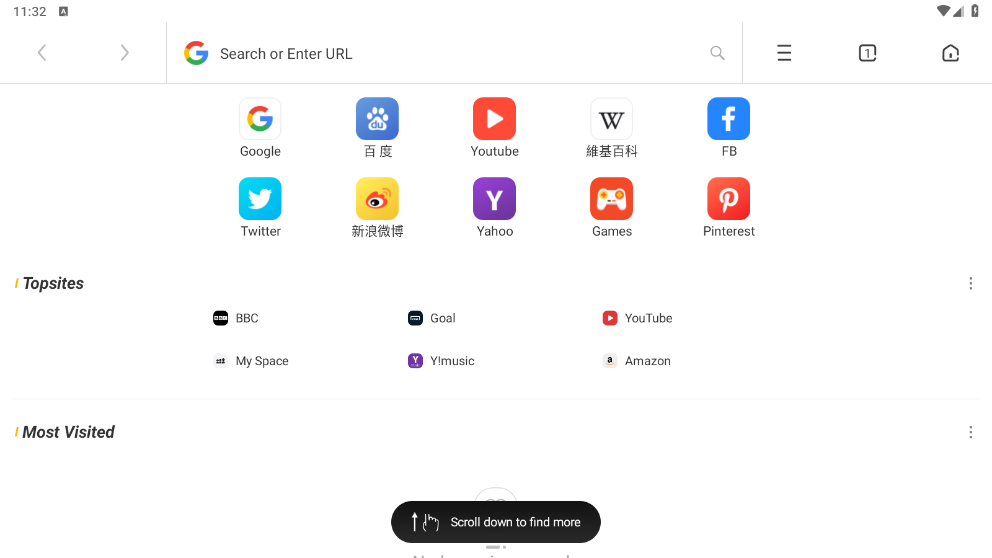
Task: Expand Topsites options with three dots
Action: pyautogui.click(x=970, y=283)
